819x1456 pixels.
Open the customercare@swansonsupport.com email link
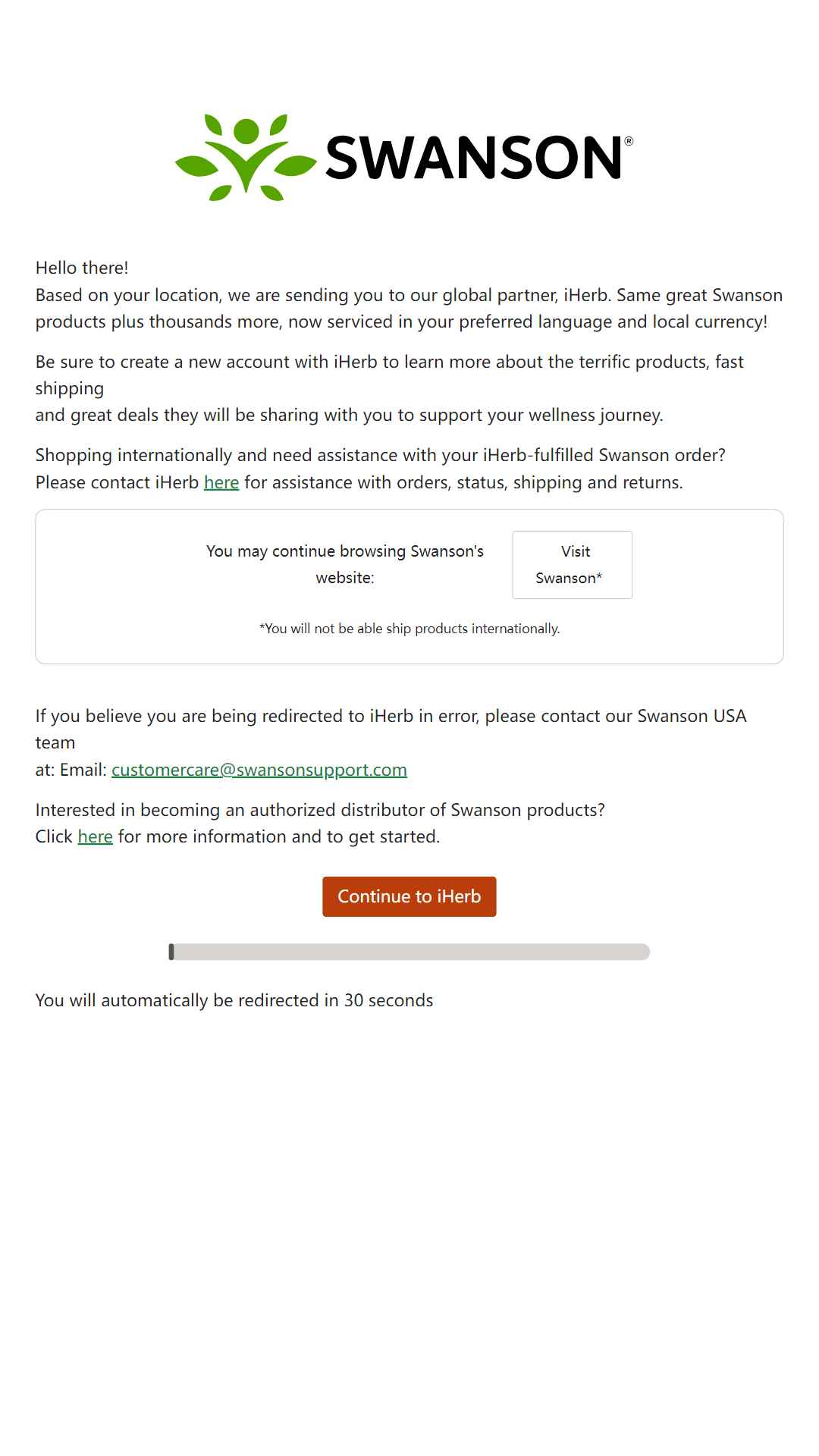(259, 770)
